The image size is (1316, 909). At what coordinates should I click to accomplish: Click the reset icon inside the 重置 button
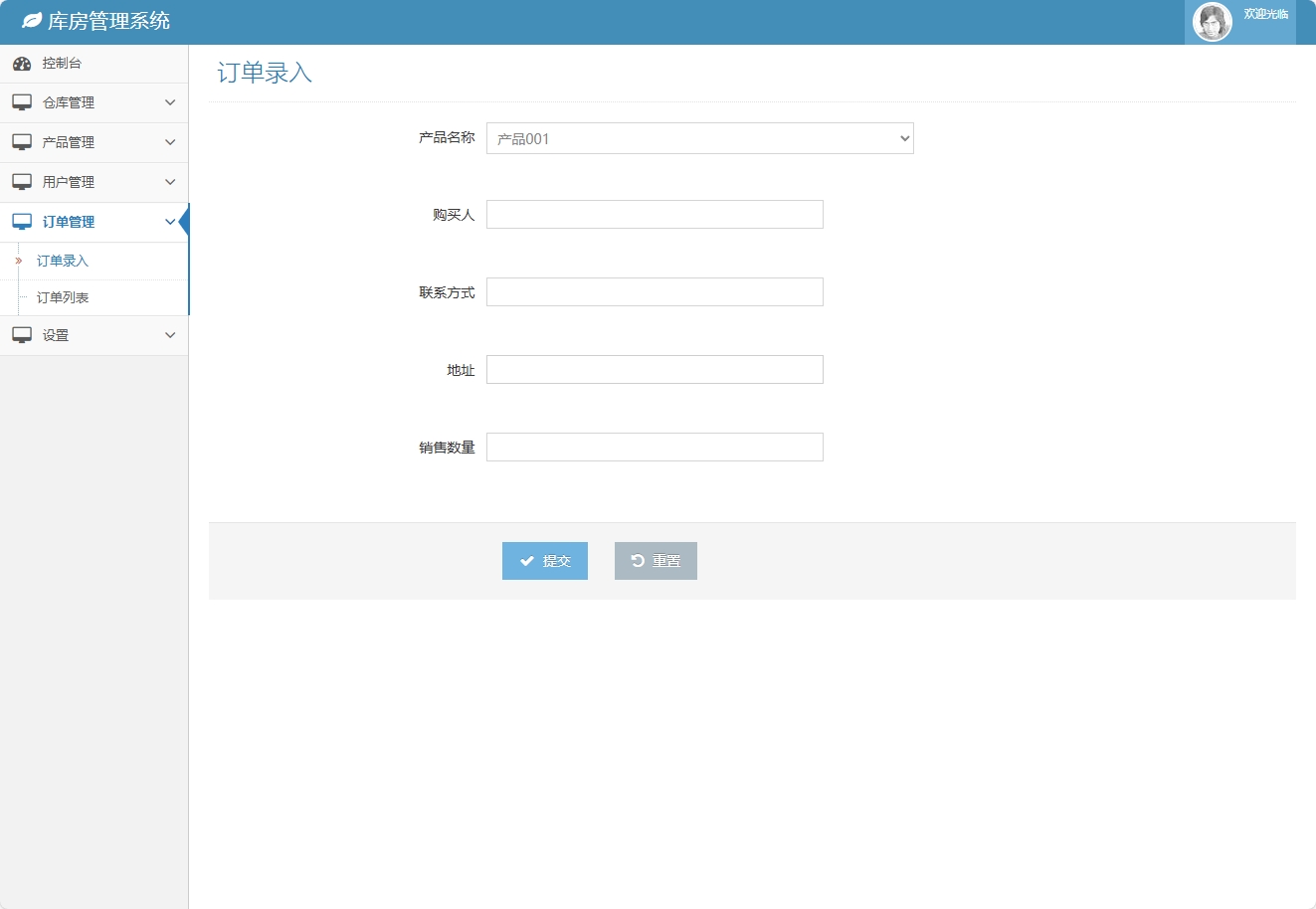click(x=638, y=560)
